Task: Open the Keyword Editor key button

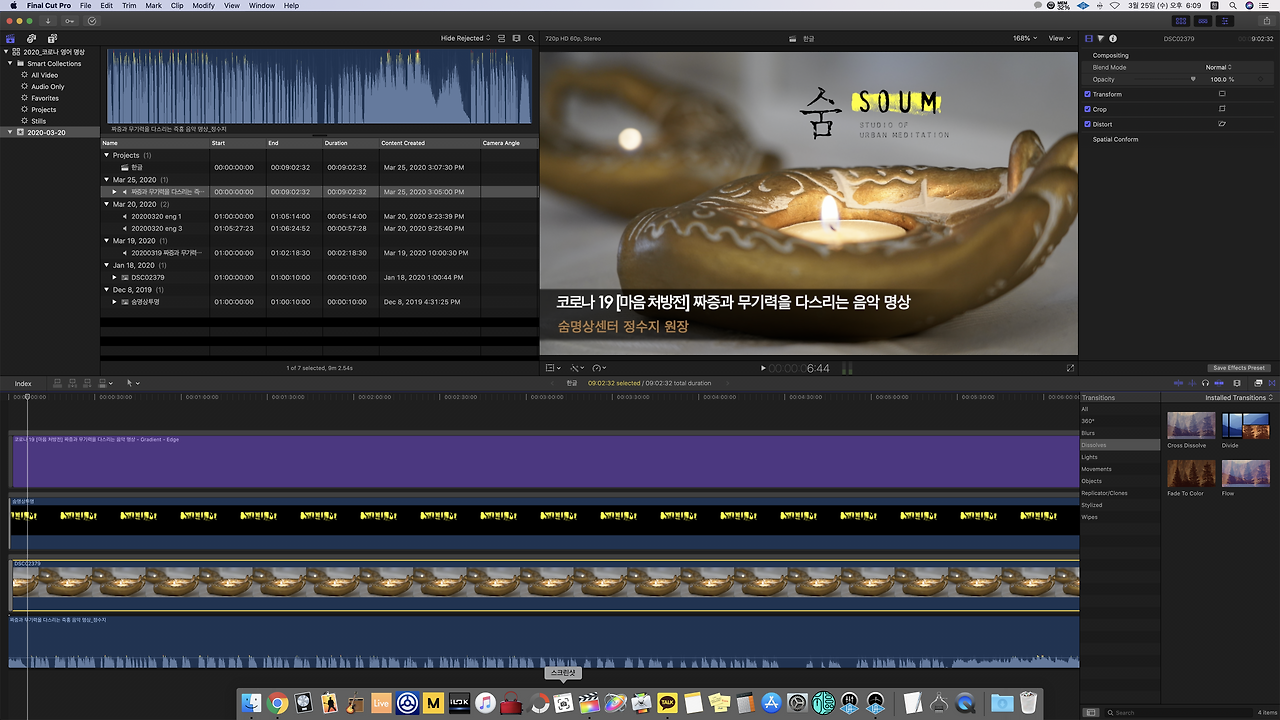Action: click(x=70, y=20)
